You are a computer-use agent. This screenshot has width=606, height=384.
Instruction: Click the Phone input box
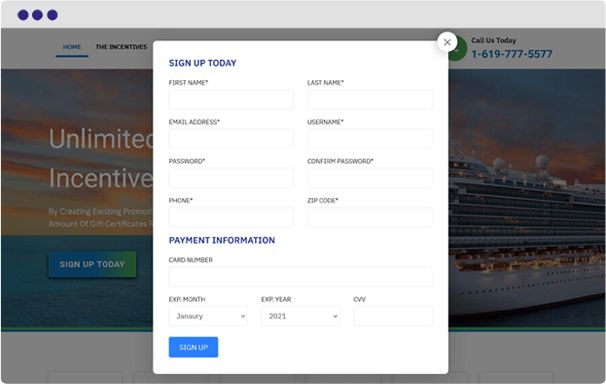(231, 217)
